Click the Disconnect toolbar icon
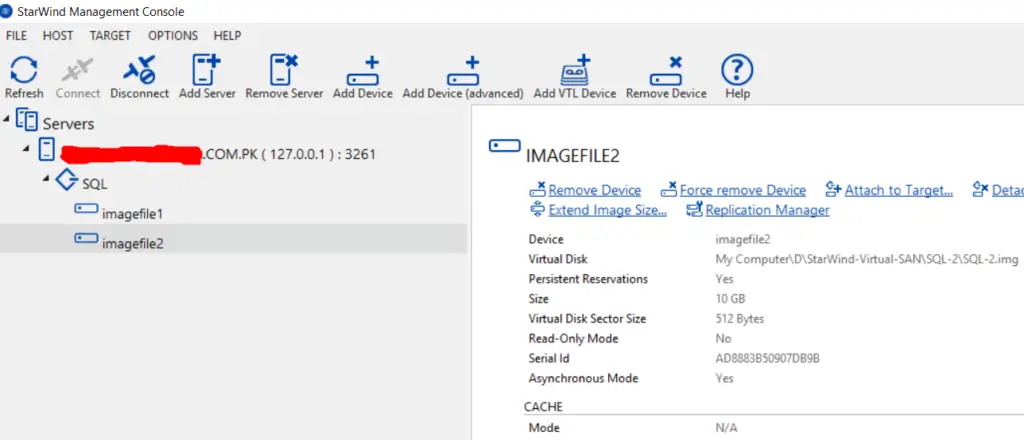The width and height of the screenshot is (1024, 440). (140, 70)
